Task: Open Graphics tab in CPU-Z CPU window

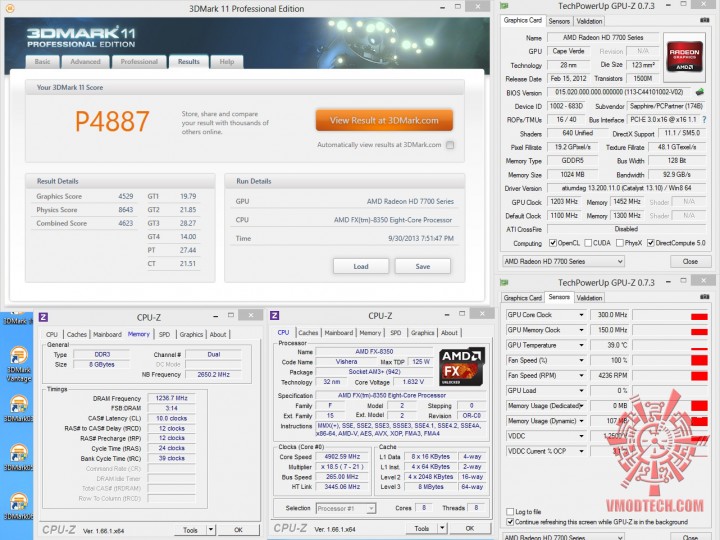Action: pyautogui.click(x=422, y=332)
